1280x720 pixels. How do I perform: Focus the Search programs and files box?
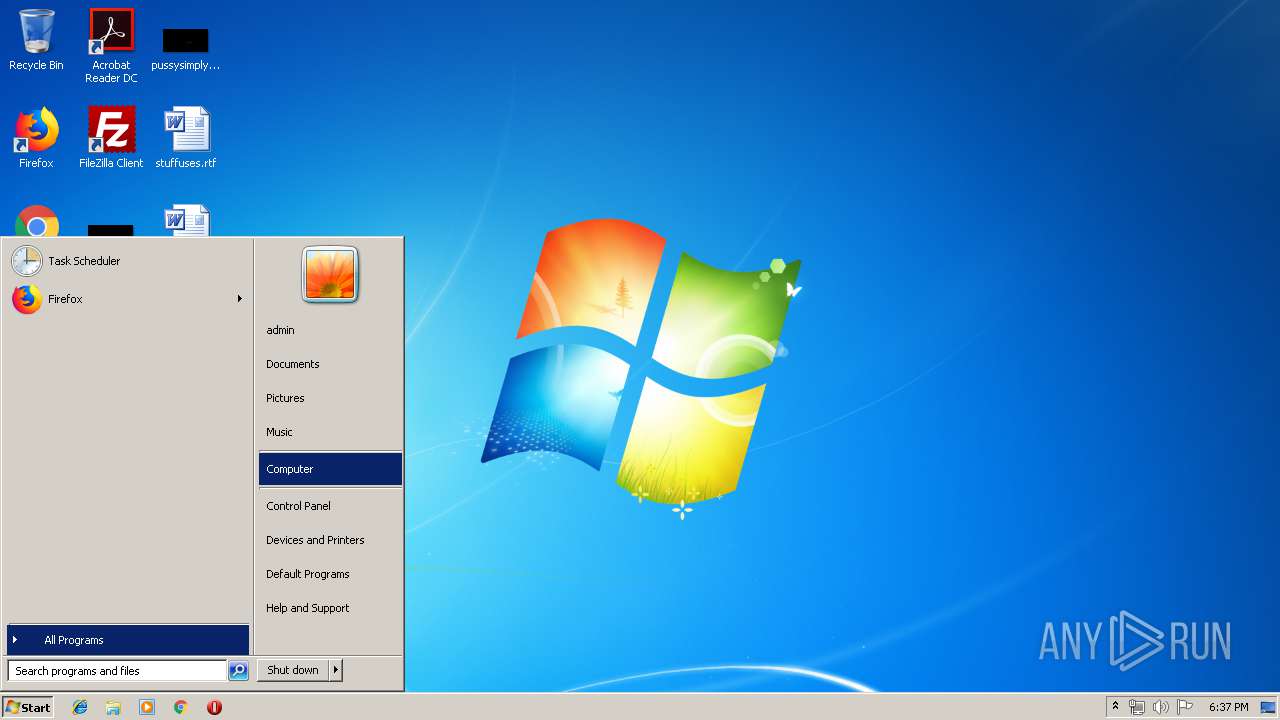[x=117, y=671]
